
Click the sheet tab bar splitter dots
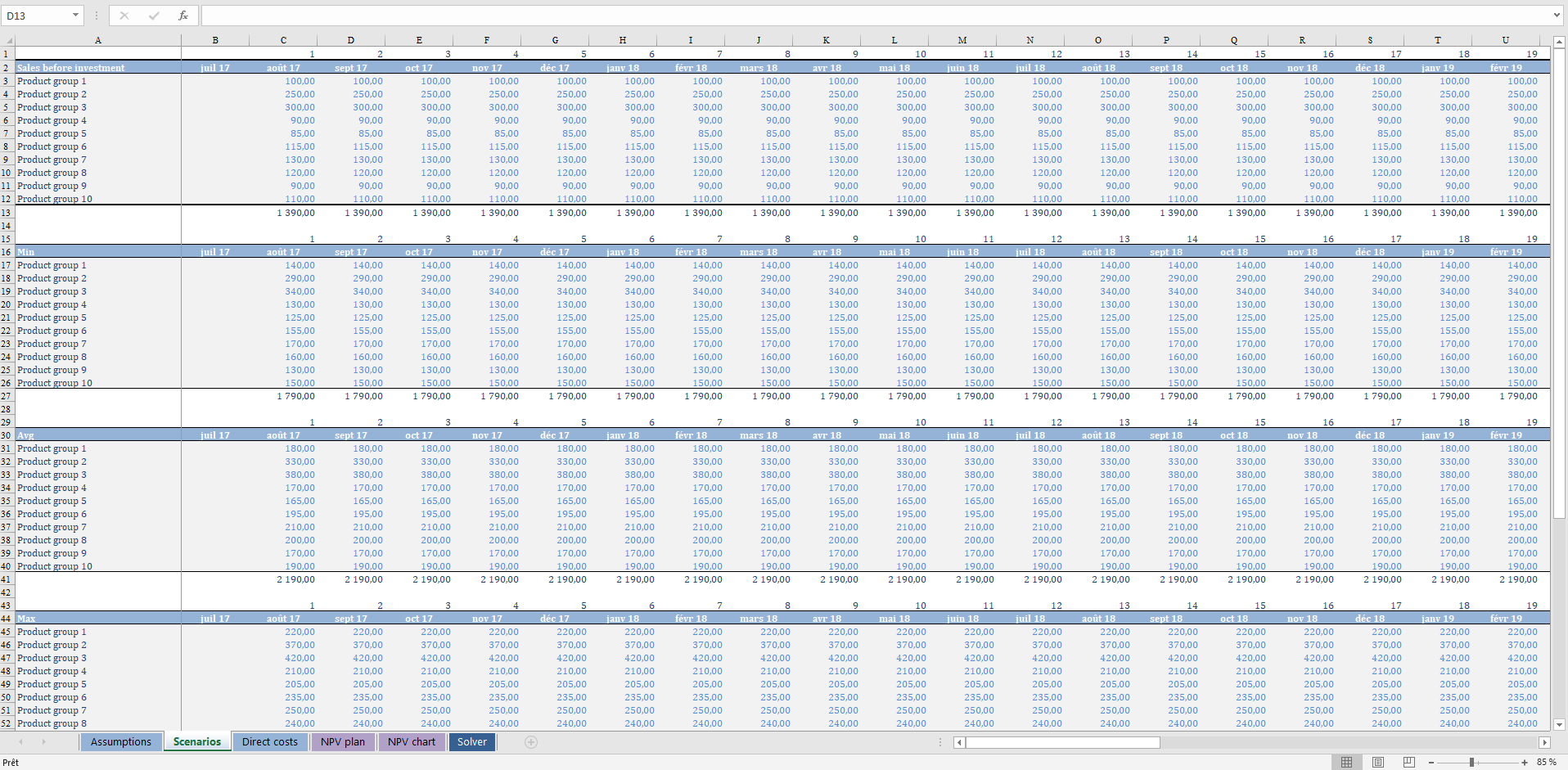point(940,742)
